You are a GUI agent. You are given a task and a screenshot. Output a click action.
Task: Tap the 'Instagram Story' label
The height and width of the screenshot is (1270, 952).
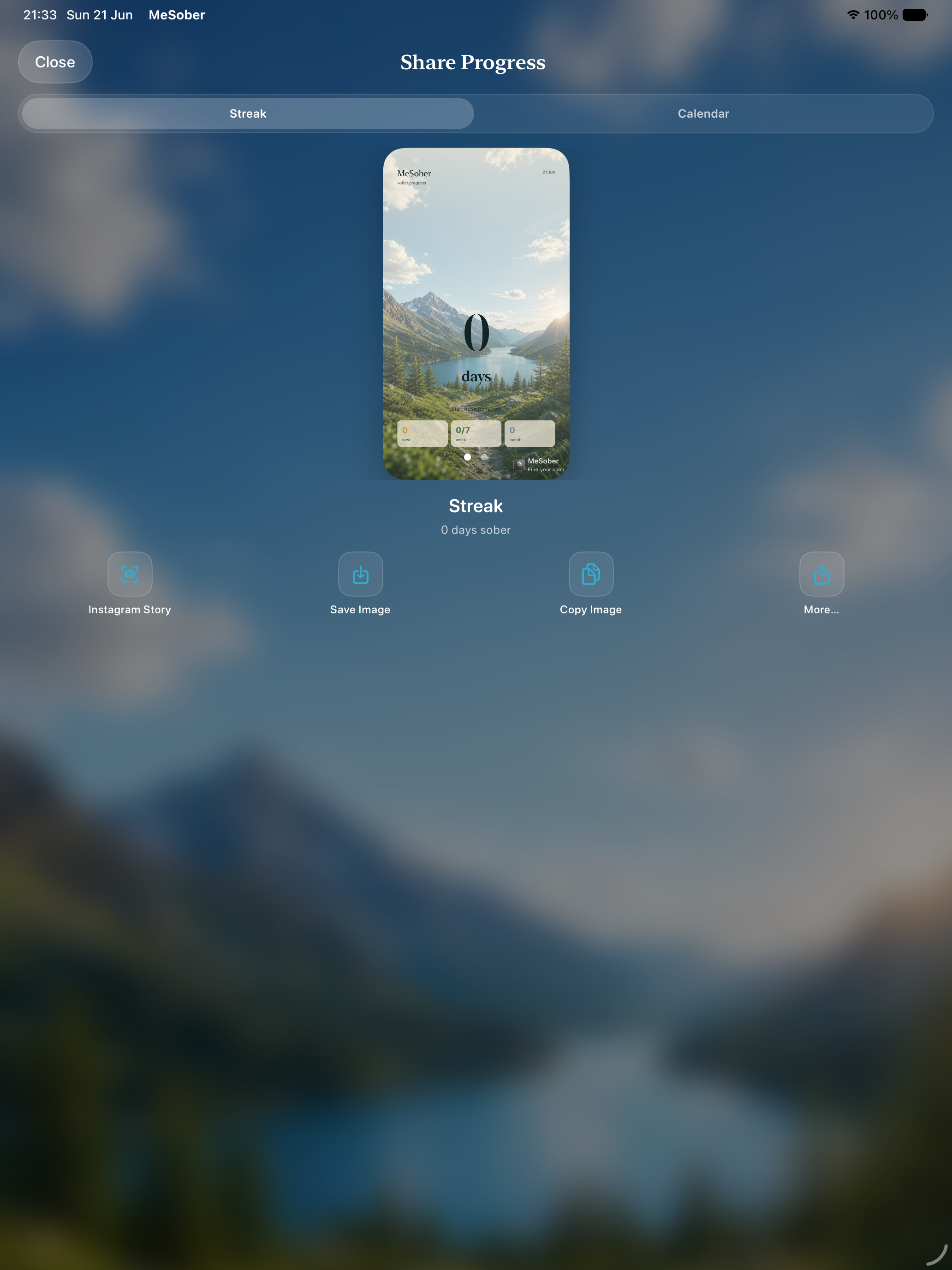(x=130, y=610)
